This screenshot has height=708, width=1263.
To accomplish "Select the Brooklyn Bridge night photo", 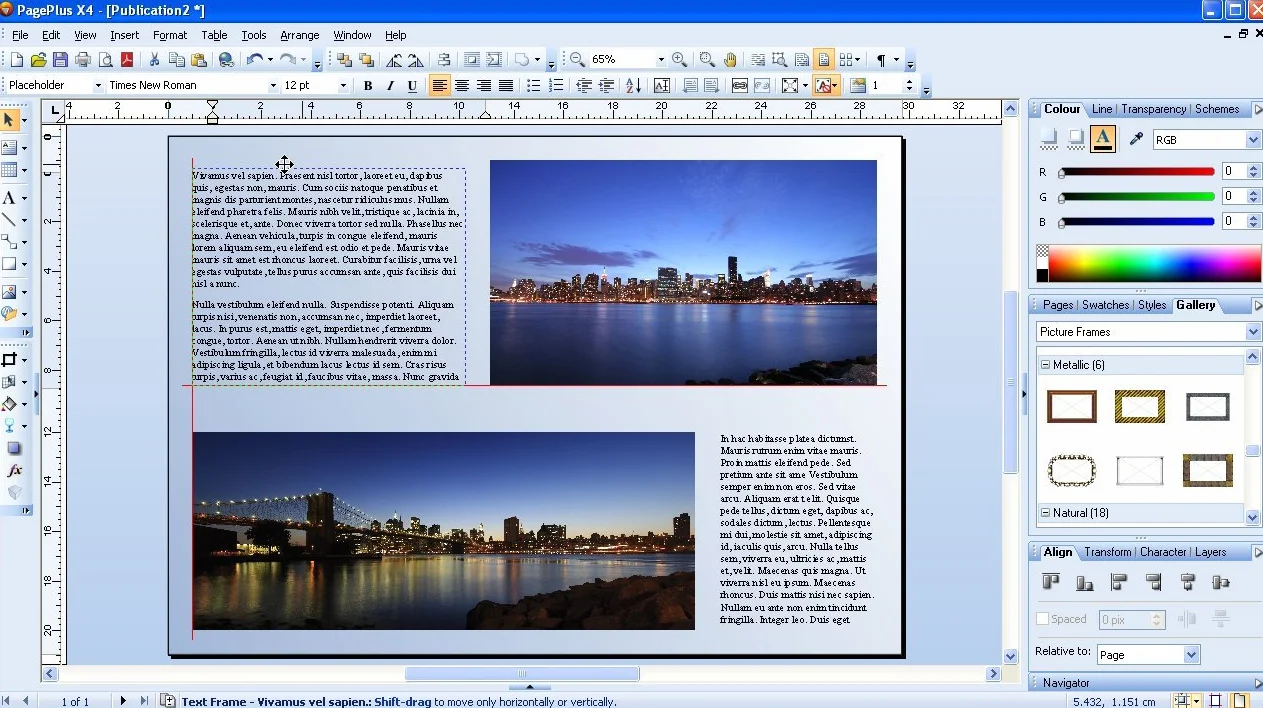I will pyautogui.click(x=443, y=530).
